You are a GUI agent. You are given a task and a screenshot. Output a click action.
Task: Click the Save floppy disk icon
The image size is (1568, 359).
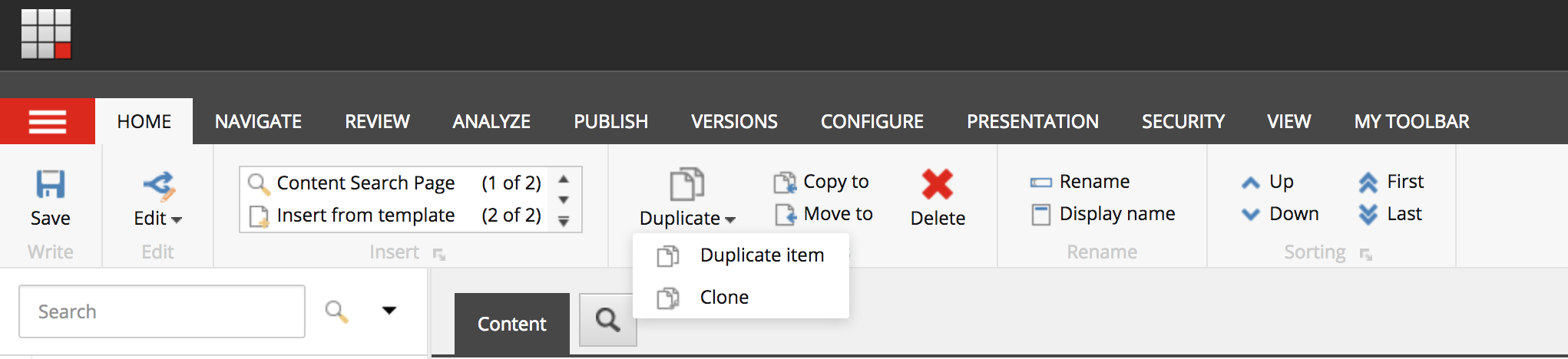click(x=51, y=184)
